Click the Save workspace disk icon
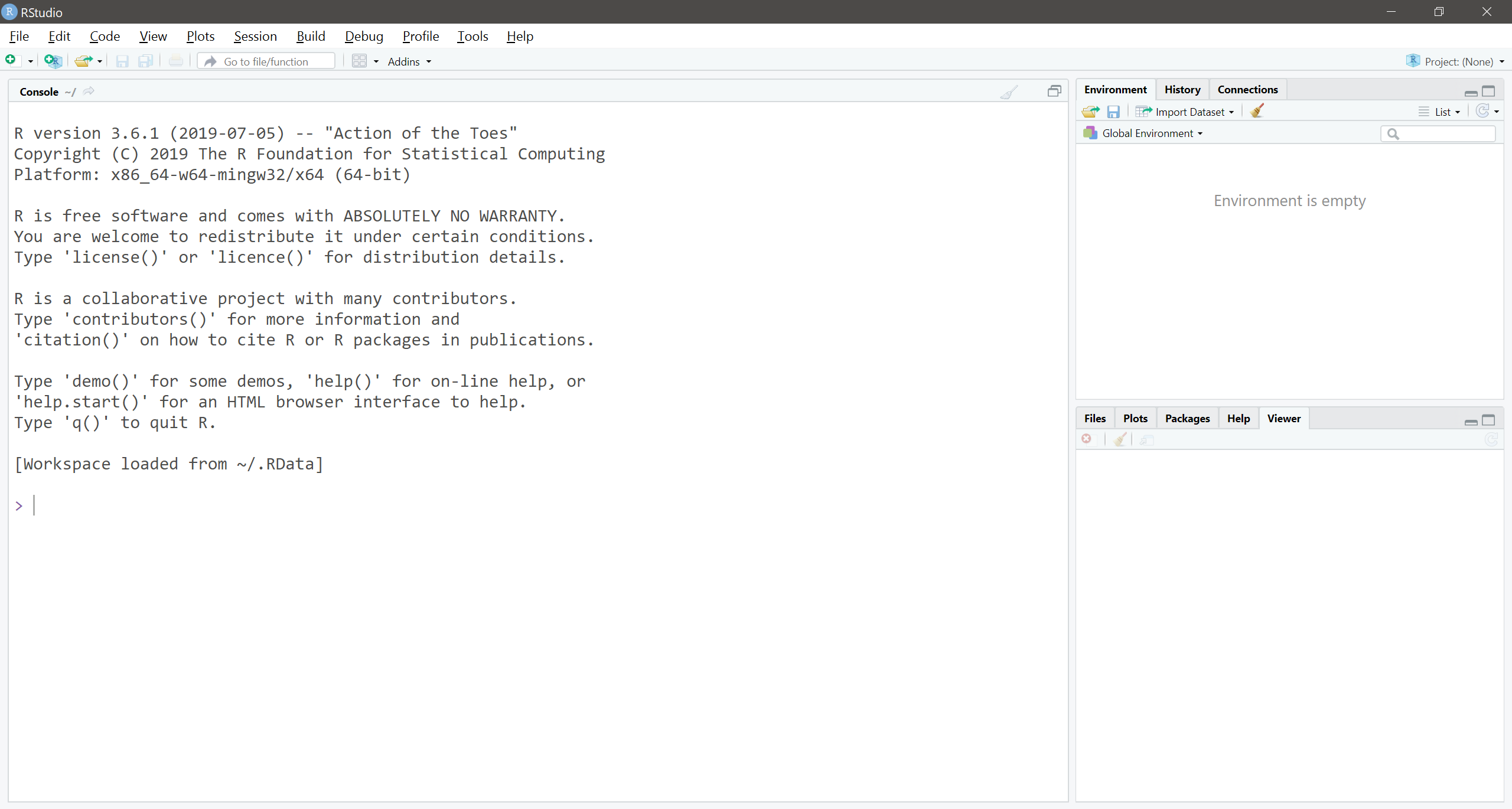The width and height of the screenshot is (1512, 809). (x=1113, y=112)
